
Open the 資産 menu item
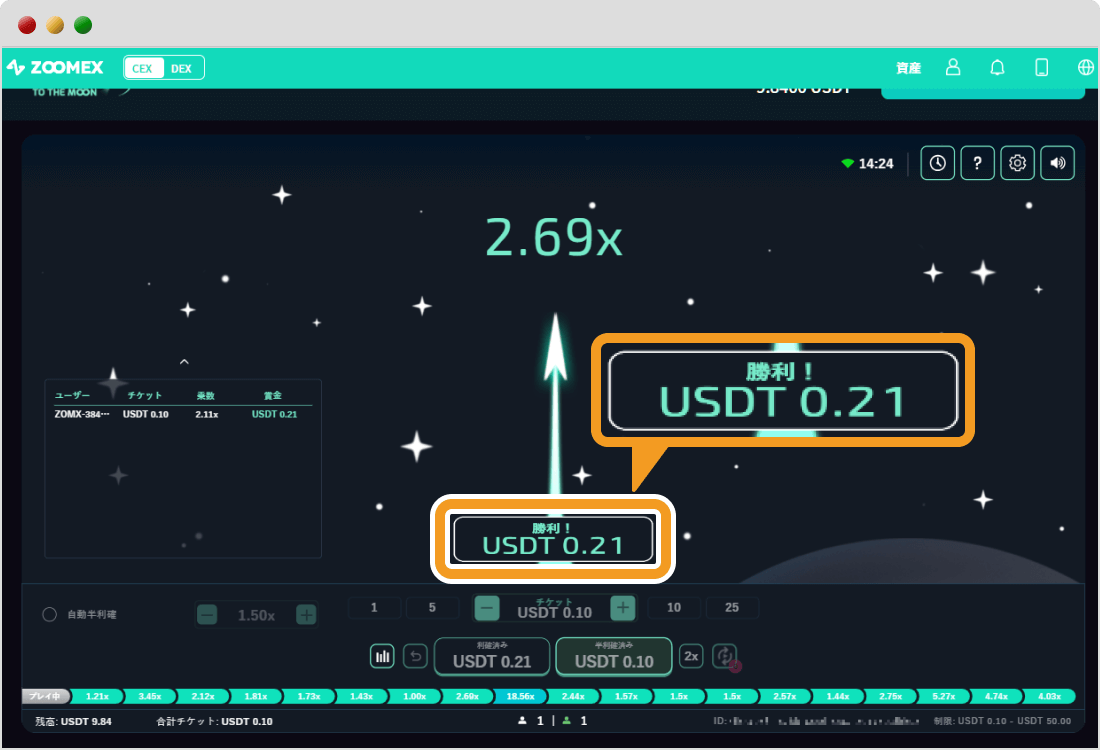point(908,68)
